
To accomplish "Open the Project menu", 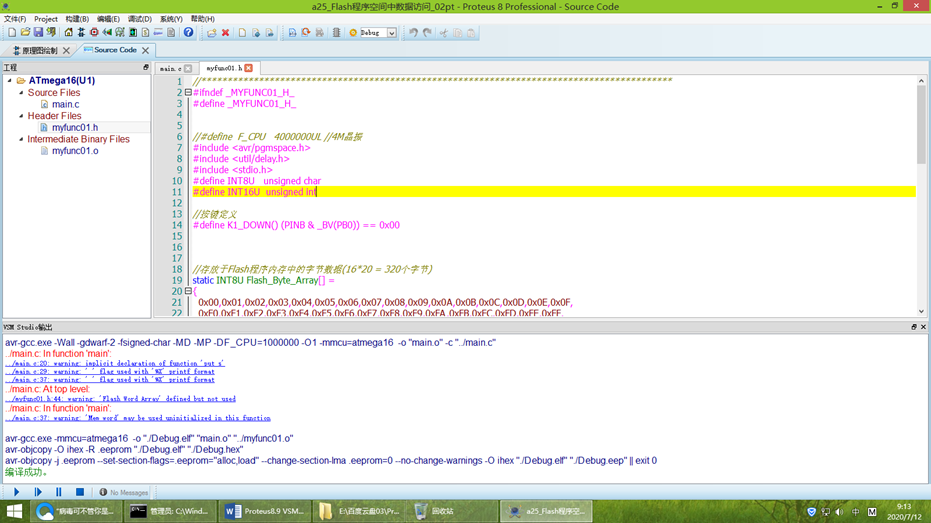I will tap(46, 19).
